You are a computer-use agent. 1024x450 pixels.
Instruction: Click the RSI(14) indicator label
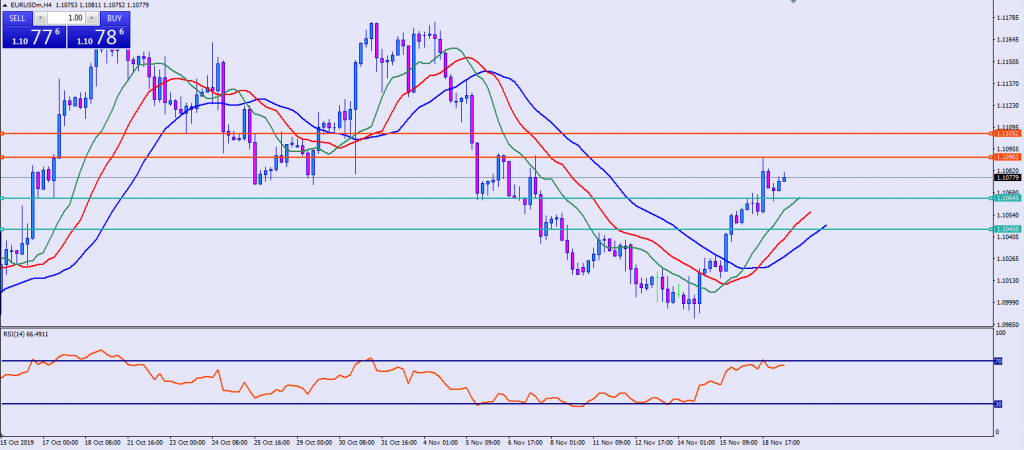click(26, 334)
